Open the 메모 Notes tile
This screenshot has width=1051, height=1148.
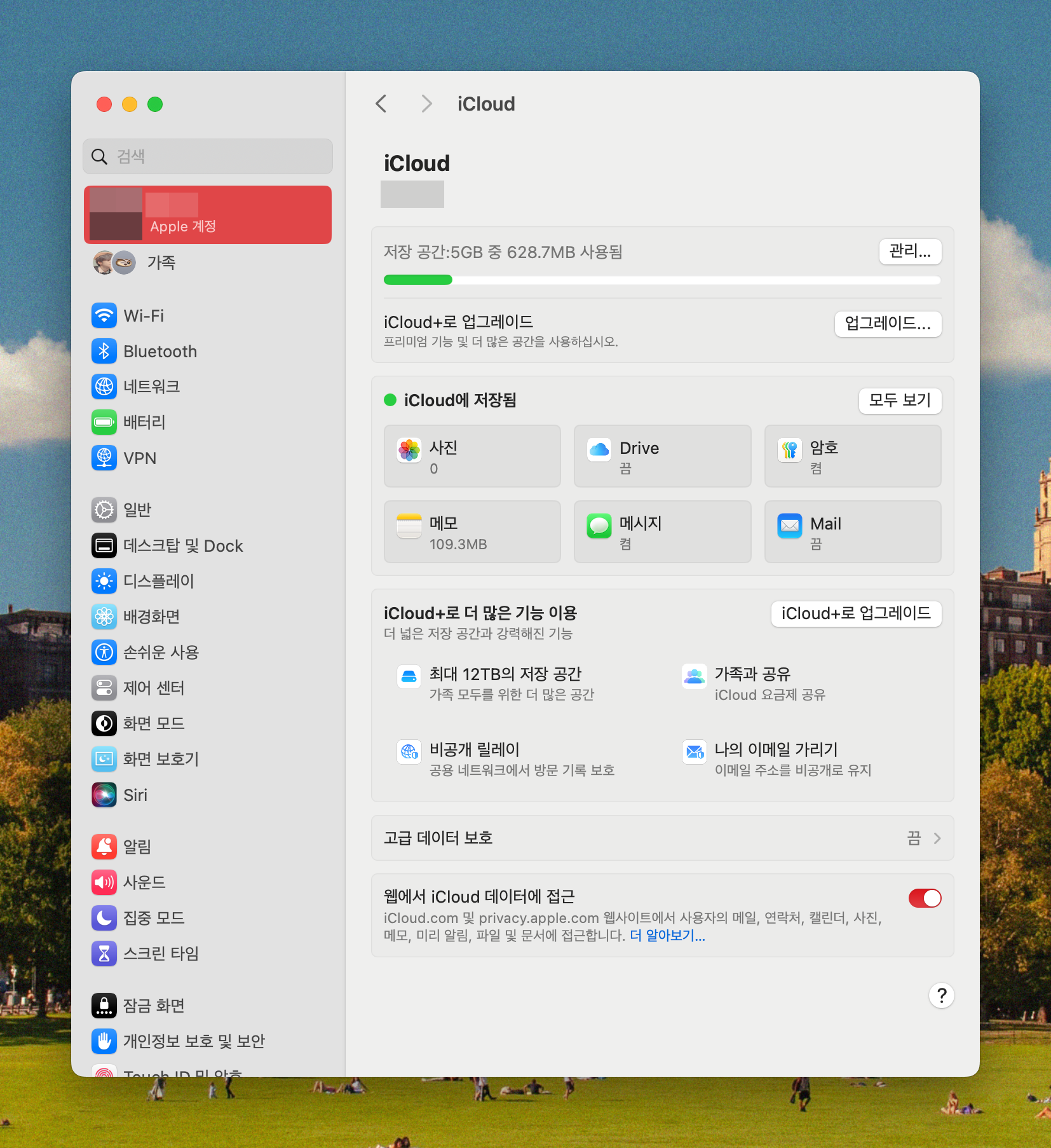(x=472, y=532)
